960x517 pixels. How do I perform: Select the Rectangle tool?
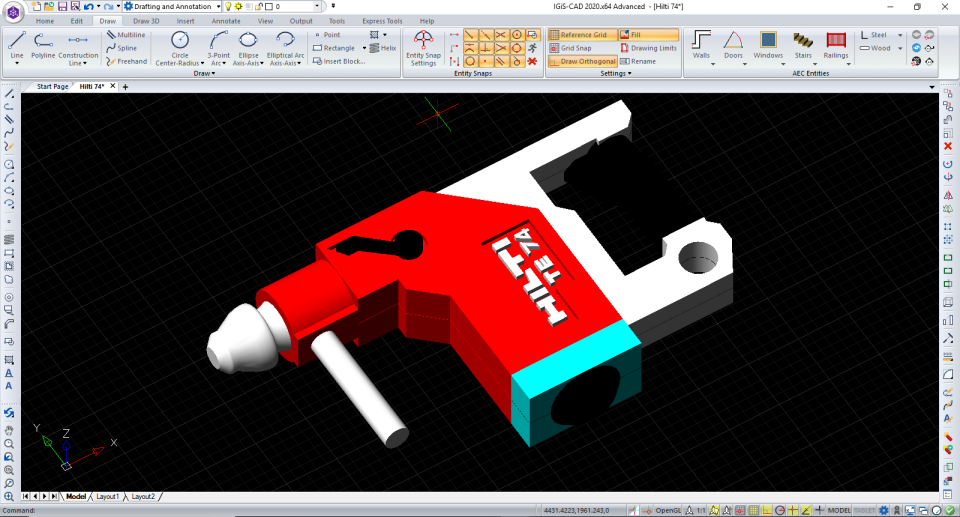coord(334,48)
